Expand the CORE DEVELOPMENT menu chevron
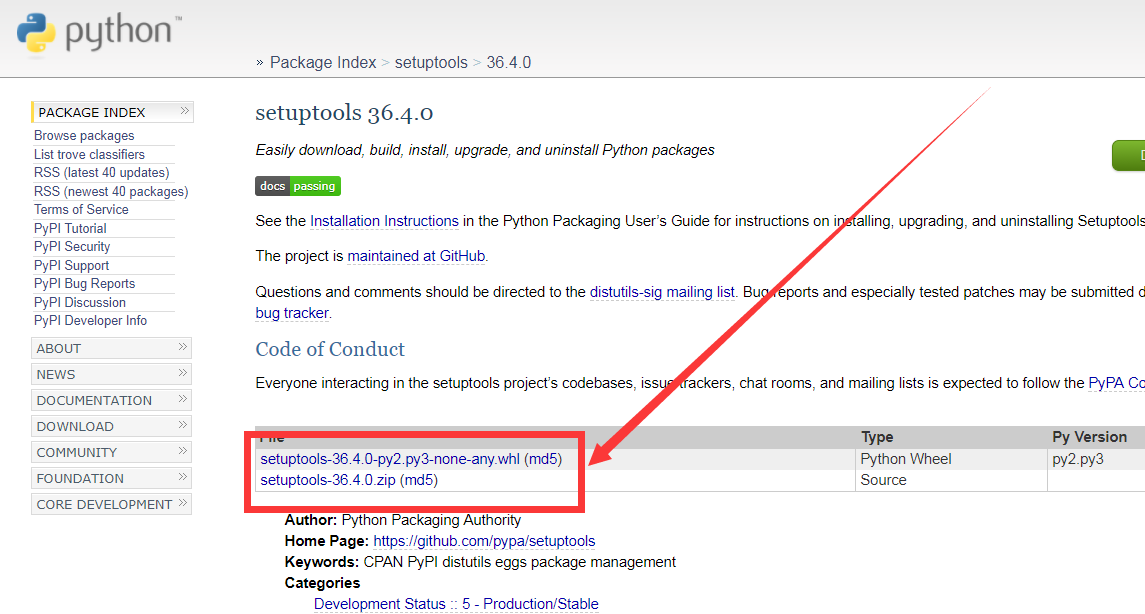Image resolution: width=1145 pixels, height=614 pixels. pyautogui.click(x=183, y=503)
